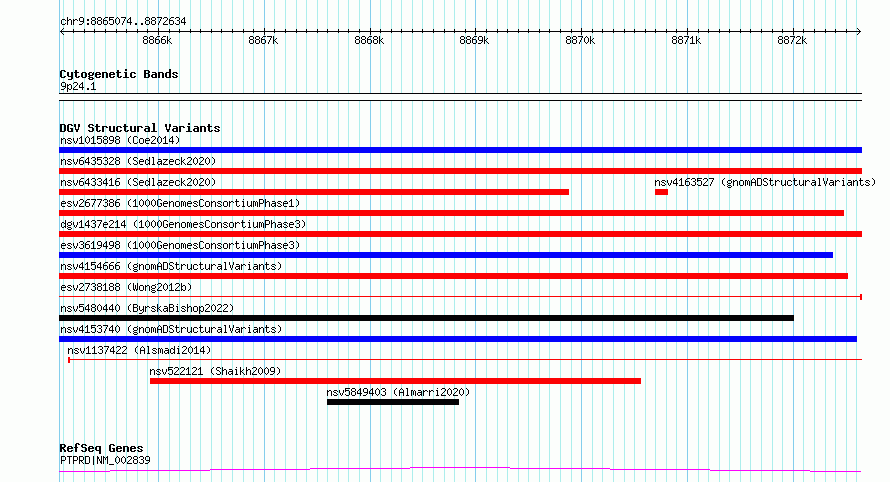Image resolution: width=890 pixels, height=482 pixels.
Task: Open variant label nsv1015898 (Coe2014)
Action: (x=120, y=140)
